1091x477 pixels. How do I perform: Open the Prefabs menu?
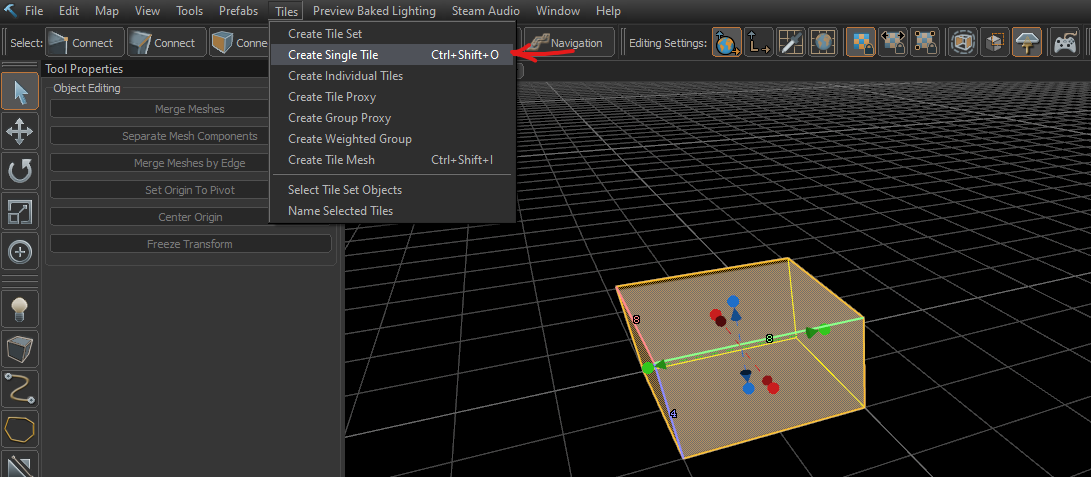pos(238,11)
